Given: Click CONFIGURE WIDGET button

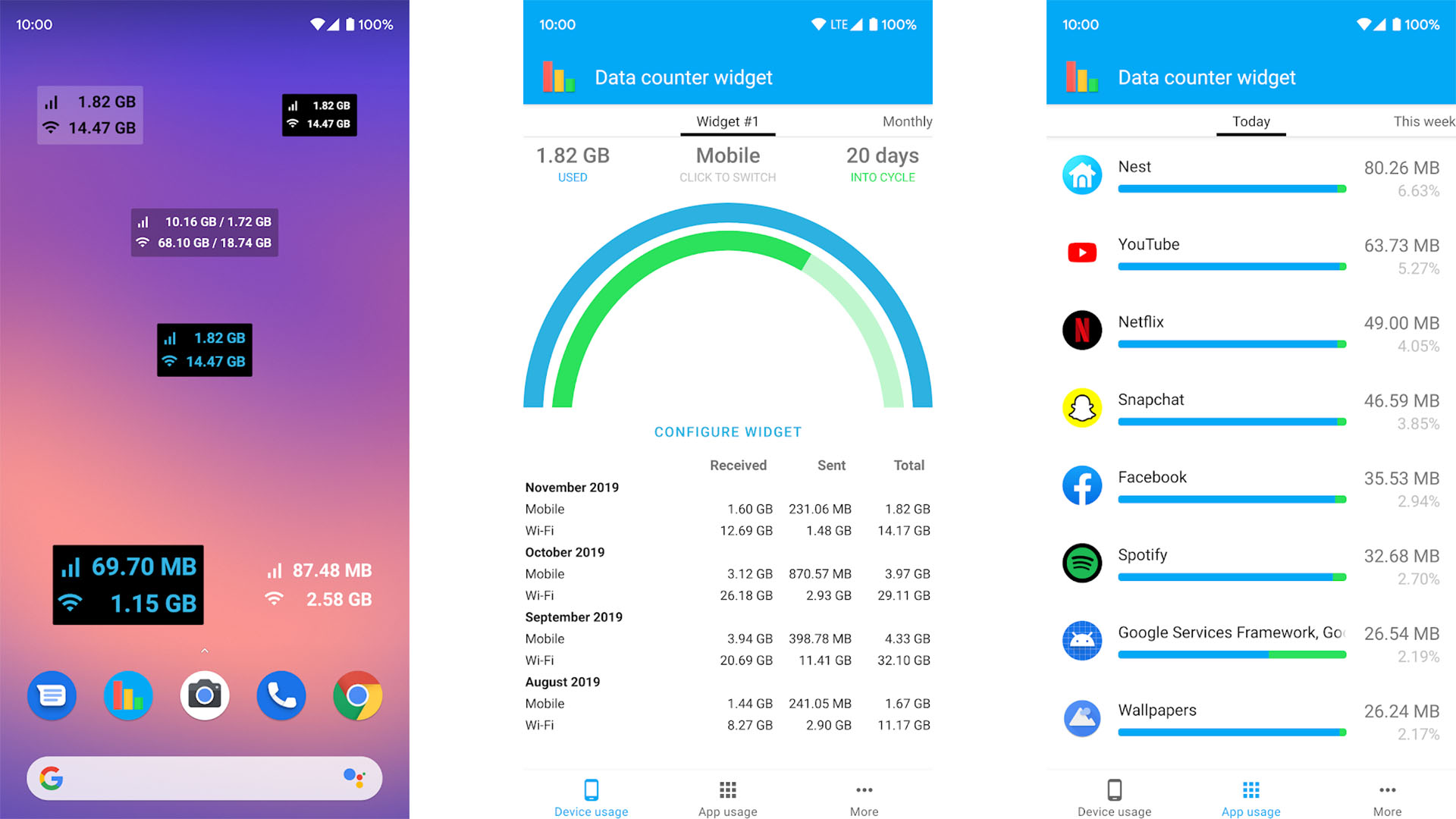Looking at the screenshot, I should (727, 431).
